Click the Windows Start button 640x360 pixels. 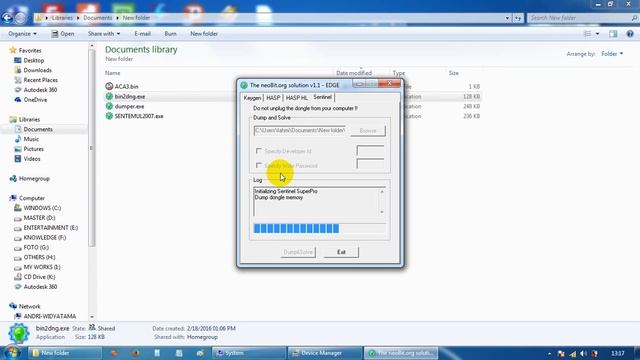12,353
